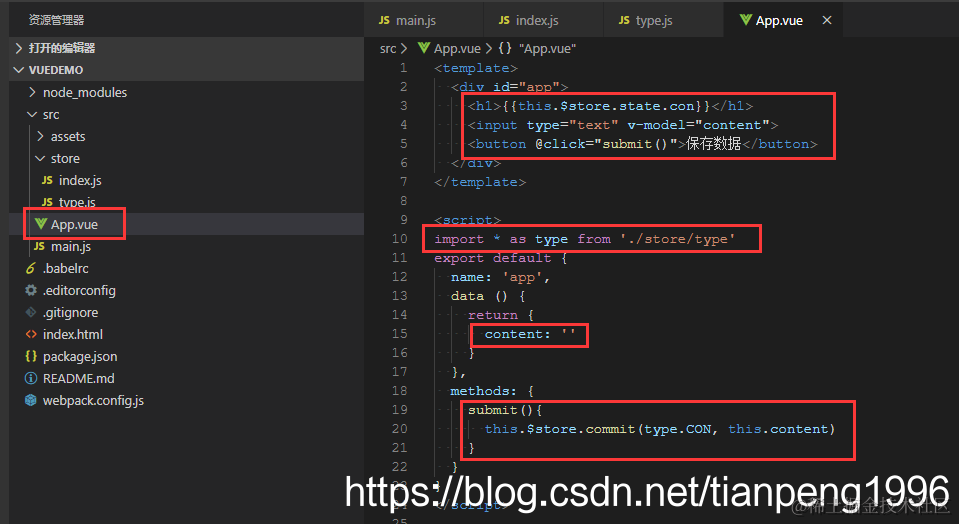The width and height of the screenshot is (959, 524).
Task: Click the submit(){ line
Action: tap(505, 410)
